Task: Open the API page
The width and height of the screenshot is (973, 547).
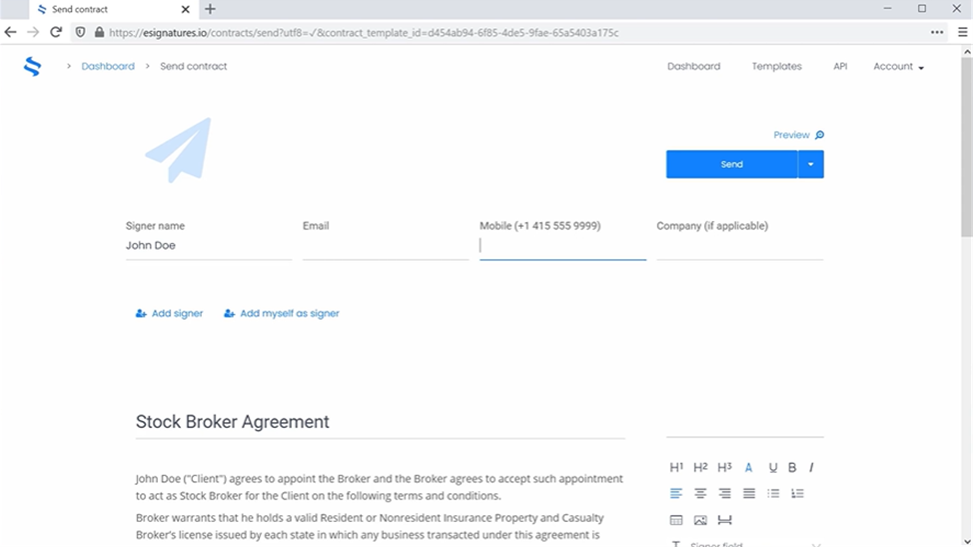Action: click(x=840, y=66)
